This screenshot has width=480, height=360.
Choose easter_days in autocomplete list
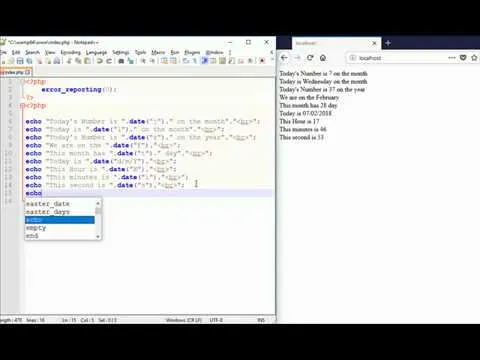tap(48, 212)
